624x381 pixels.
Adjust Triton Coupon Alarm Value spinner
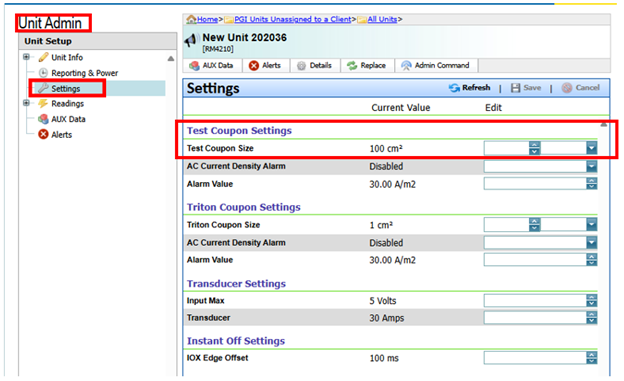coord(592,260)
